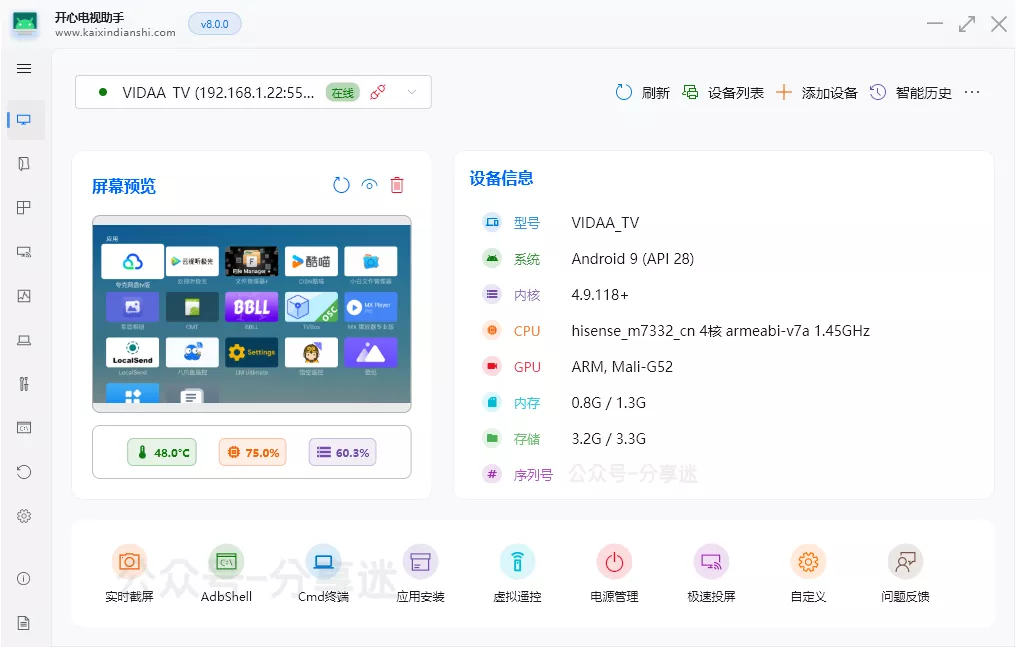This screenshot has width=1016, height=648.
Task: Open 设备列表 device list
Action: click(723, 92)
